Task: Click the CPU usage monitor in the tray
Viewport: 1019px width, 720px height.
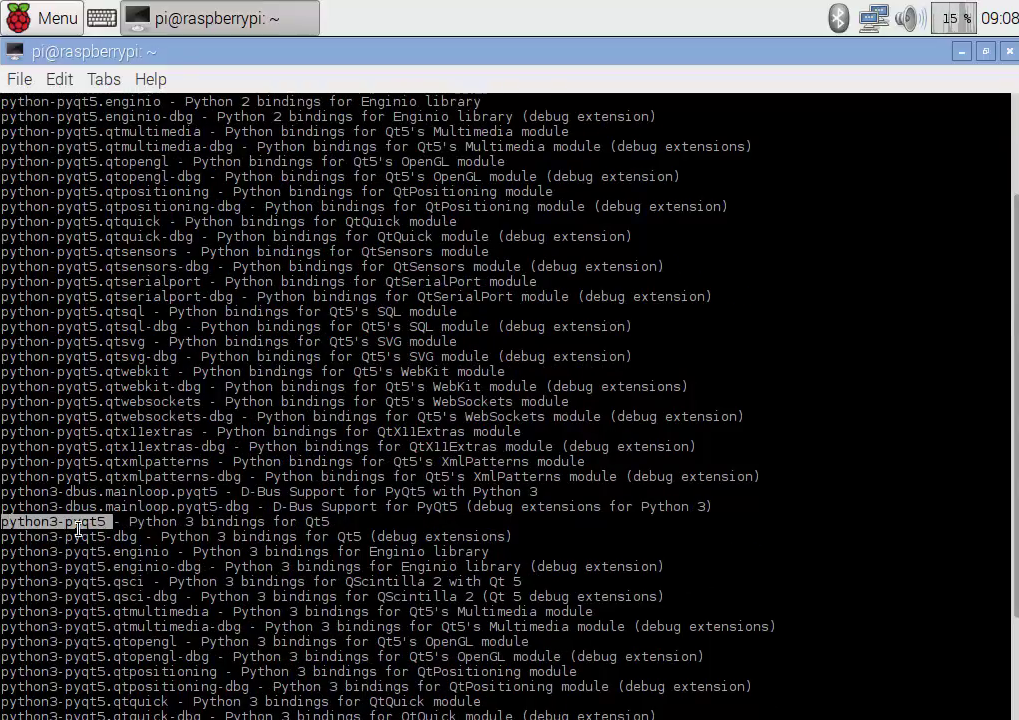Action: 953,17
